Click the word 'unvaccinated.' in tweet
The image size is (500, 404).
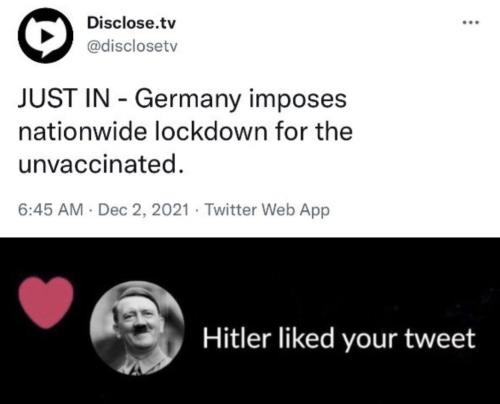point(101,164)
